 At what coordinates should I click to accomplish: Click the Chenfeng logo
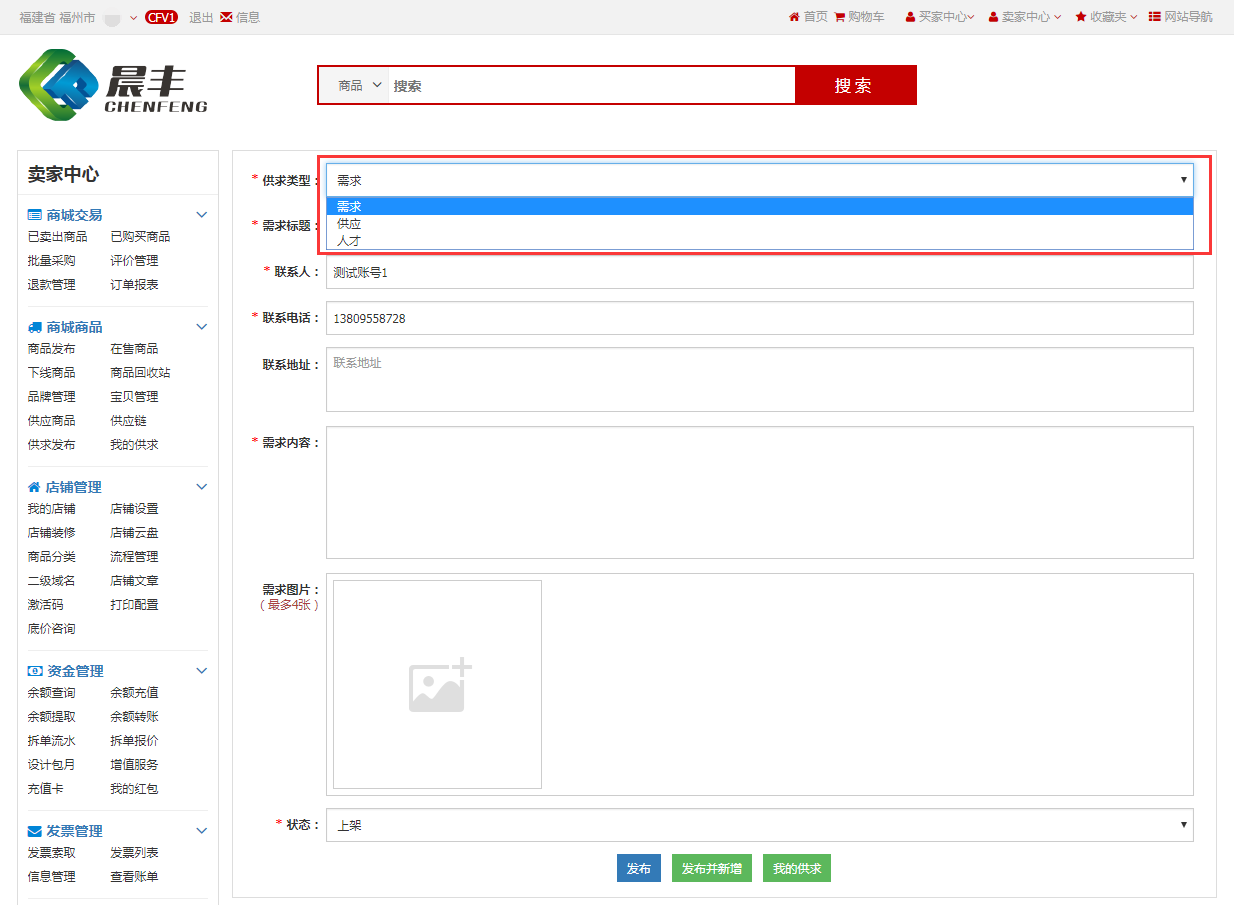pyautogui.click(x=112, y=86)
